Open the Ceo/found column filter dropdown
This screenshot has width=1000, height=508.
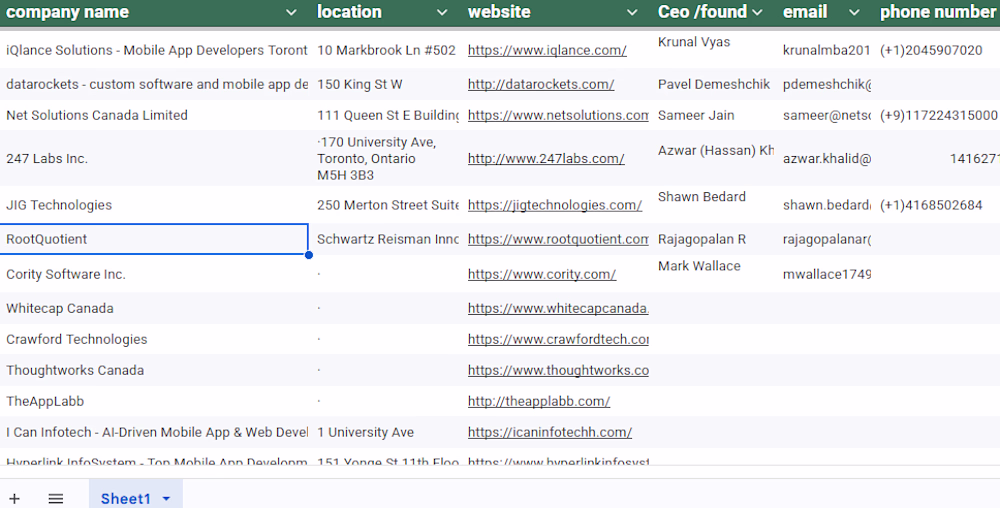(x=757, y=12)
